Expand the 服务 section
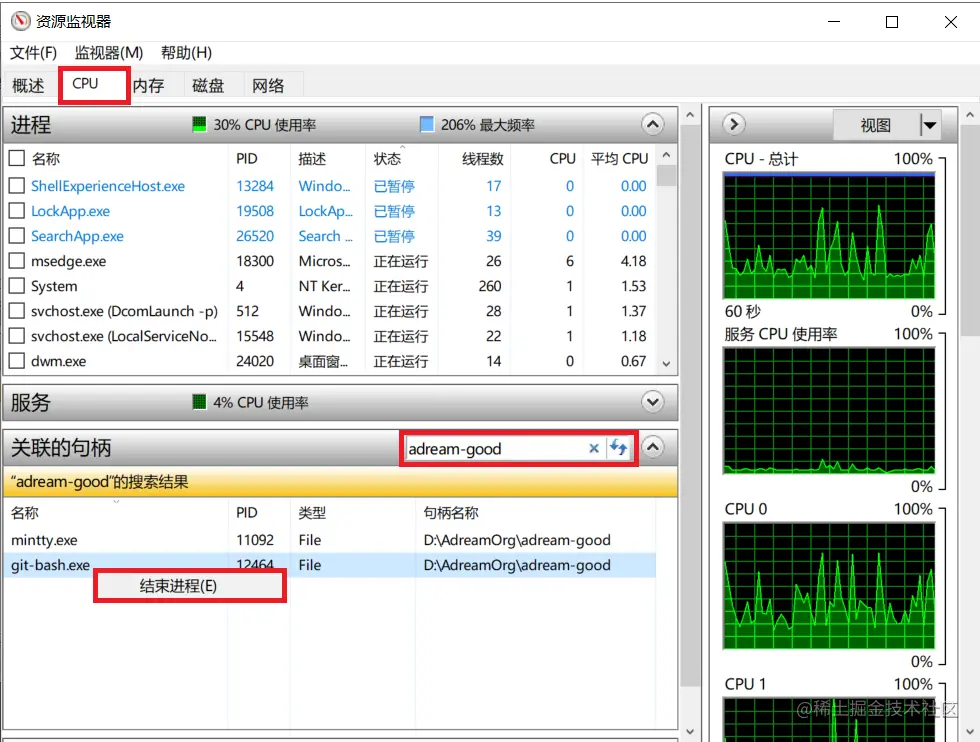The width and height of the screenshot is (980, 742). pyautogui.click(x=653, y=402)
